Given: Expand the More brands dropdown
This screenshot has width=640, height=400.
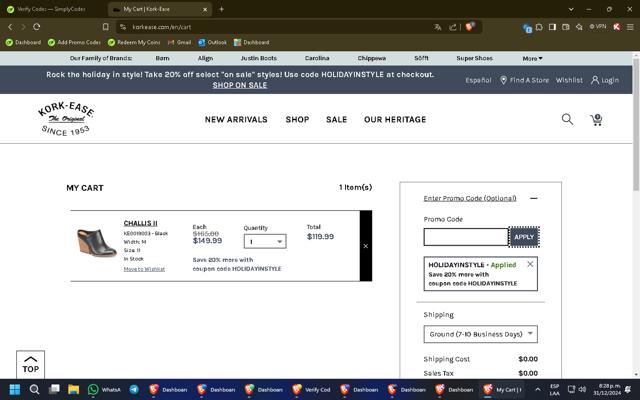Looking at the screenshot, I should click(x=532, y=58).
